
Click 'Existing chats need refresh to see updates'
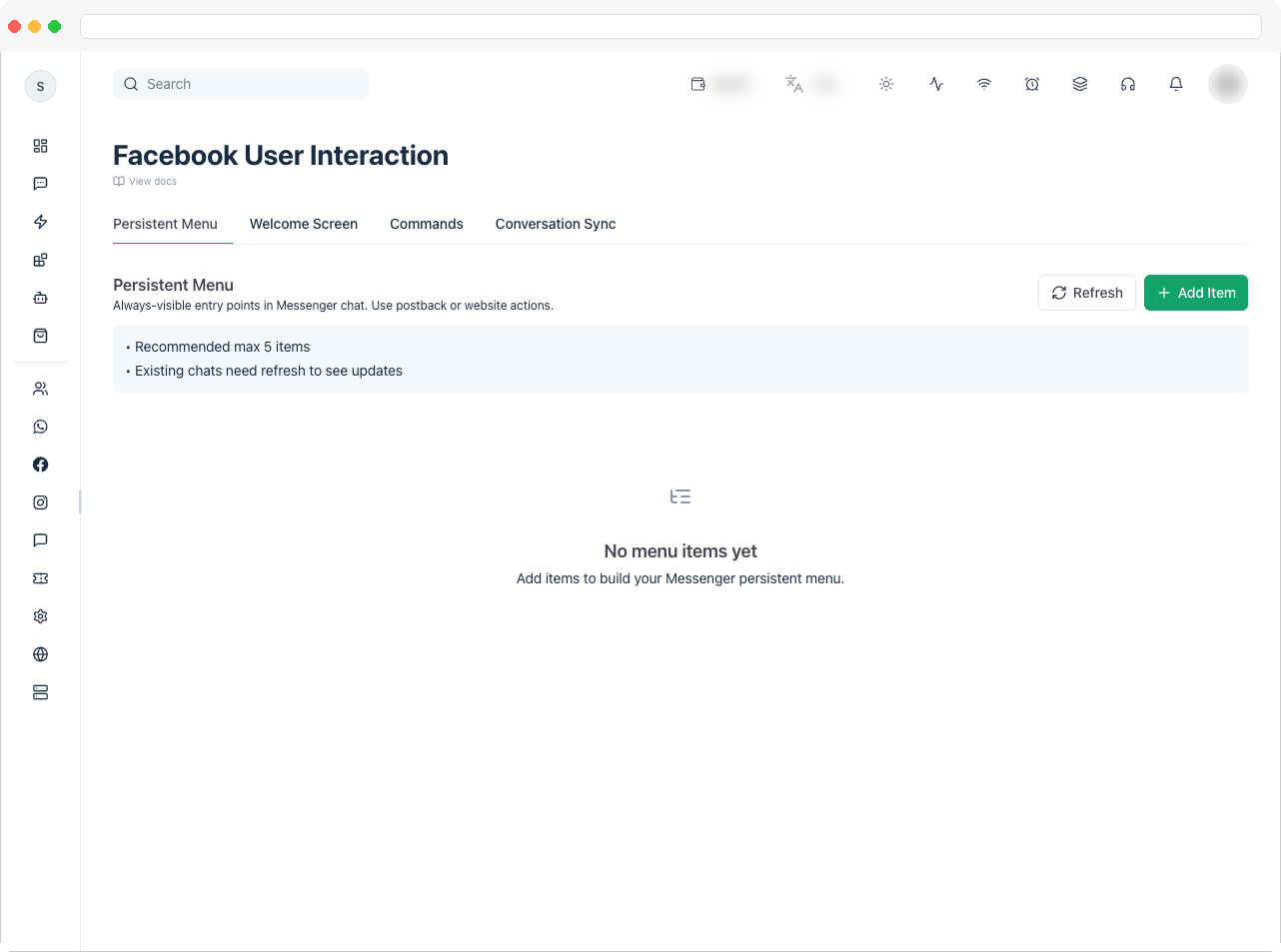[x=269, y=371]
